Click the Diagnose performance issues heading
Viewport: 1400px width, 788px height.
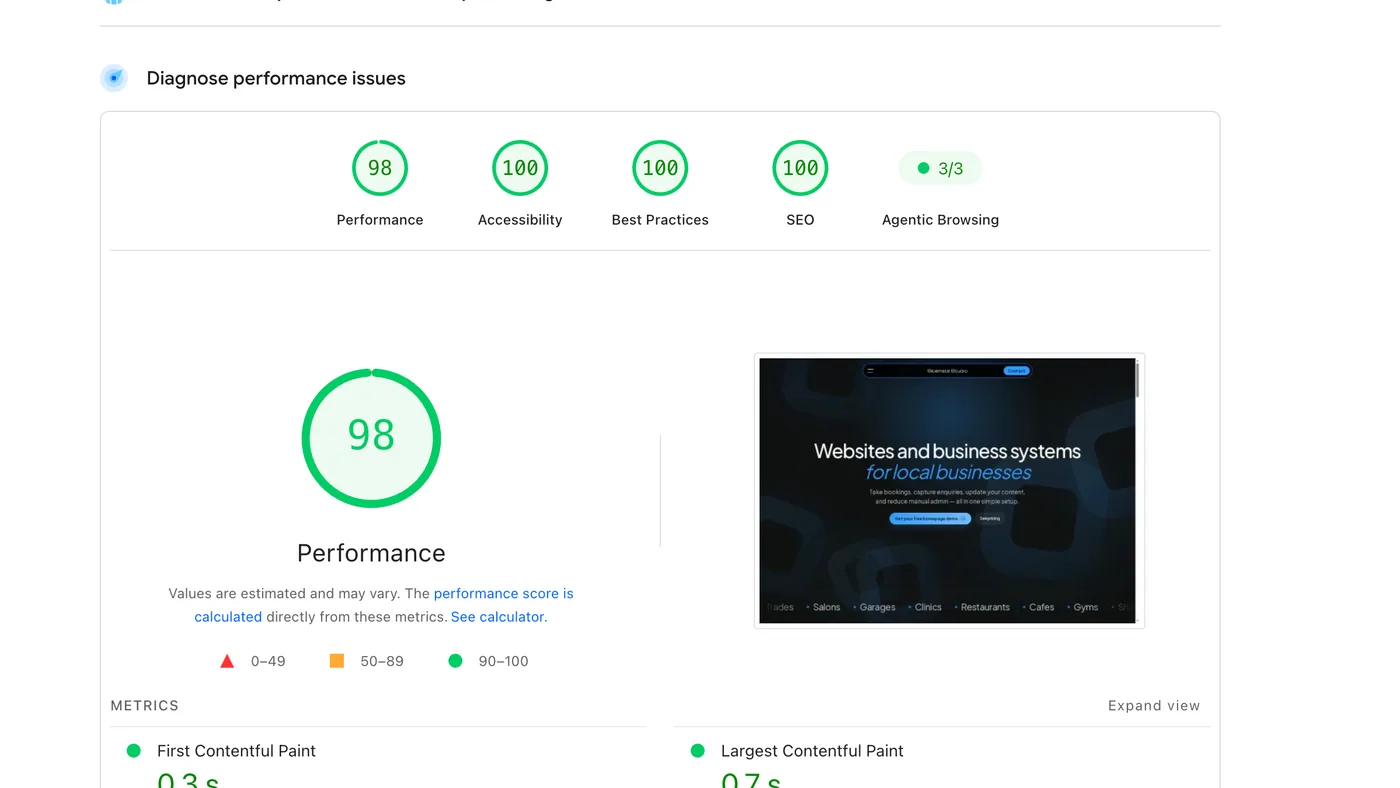click(276, 78)
